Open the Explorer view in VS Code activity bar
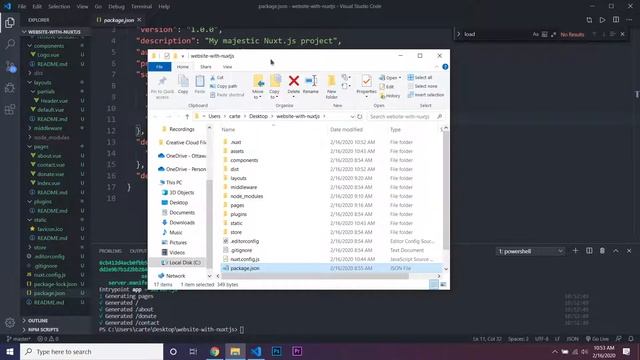Viewport: 640px width, 360px height. click(10, 22)
